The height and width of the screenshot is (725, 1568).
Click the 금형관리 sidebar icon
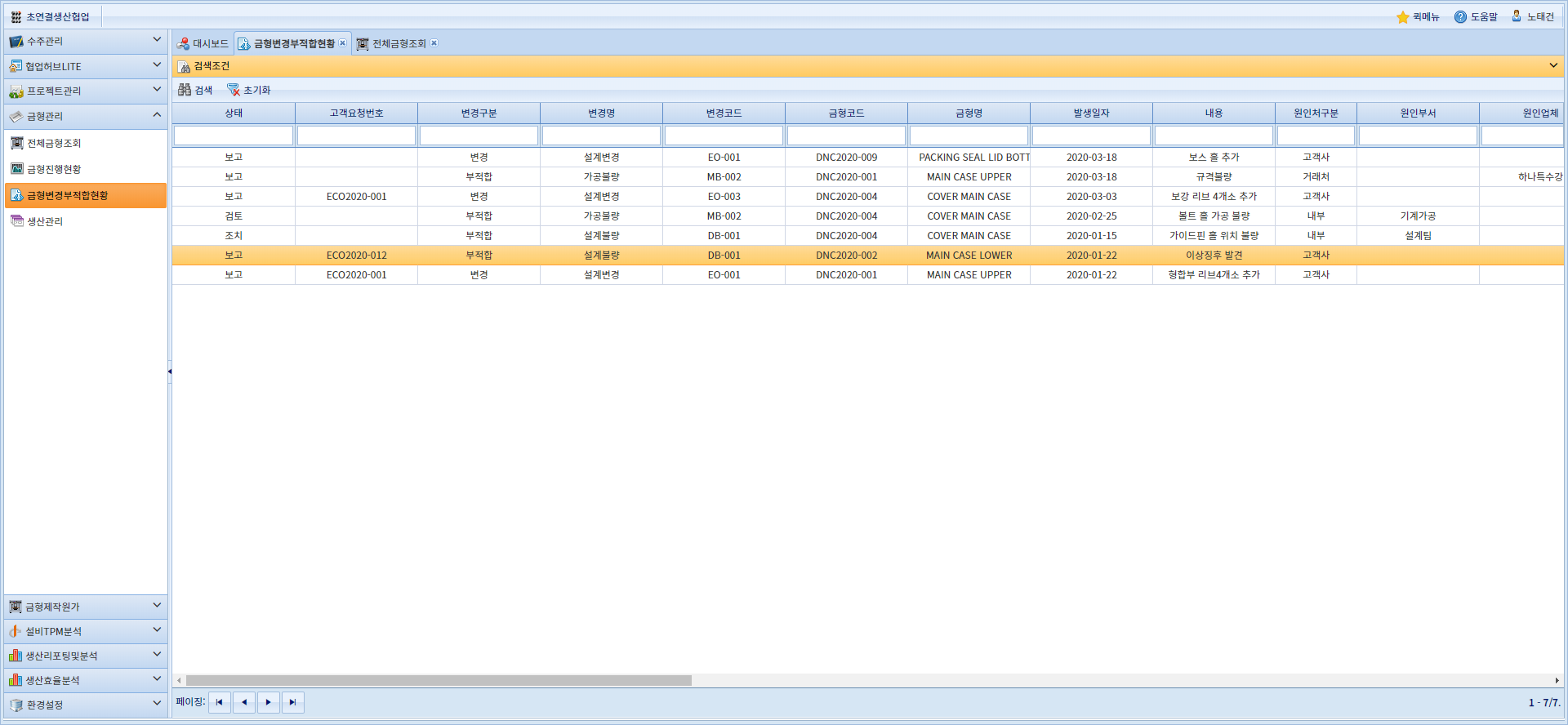[x=16, y=117]
